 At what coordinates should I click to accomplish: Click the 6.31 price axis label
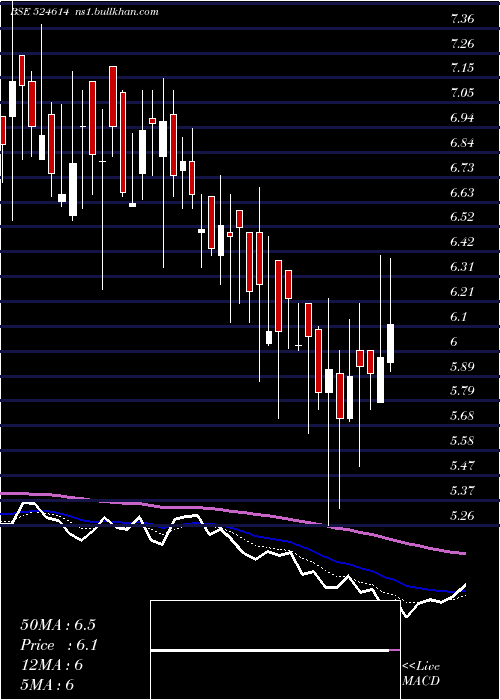coord(462,267)
